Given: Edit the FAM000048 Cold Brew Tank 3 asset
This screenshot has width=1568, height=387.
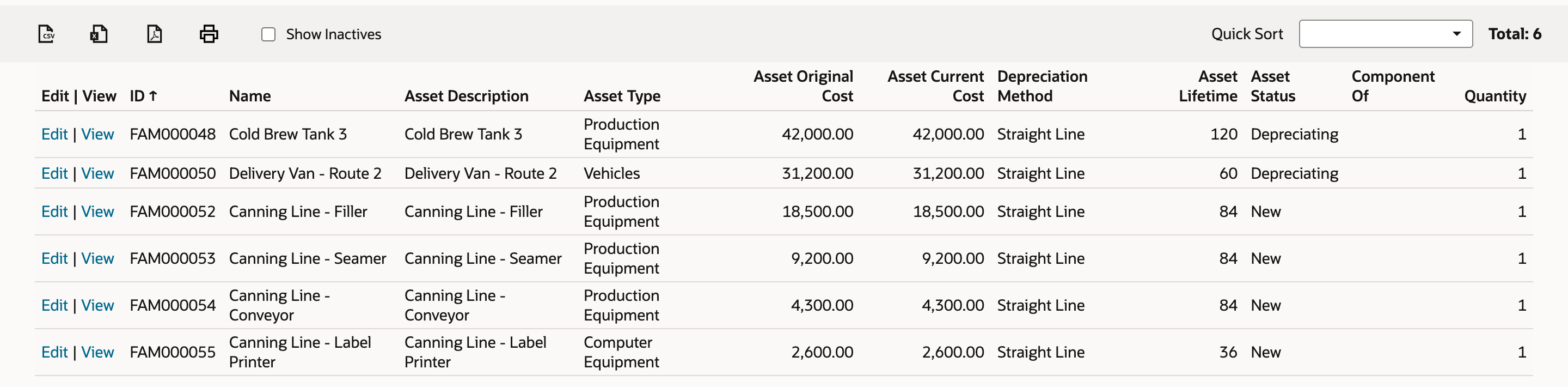Looking at the screenshot, I should [x=54, y=134].
